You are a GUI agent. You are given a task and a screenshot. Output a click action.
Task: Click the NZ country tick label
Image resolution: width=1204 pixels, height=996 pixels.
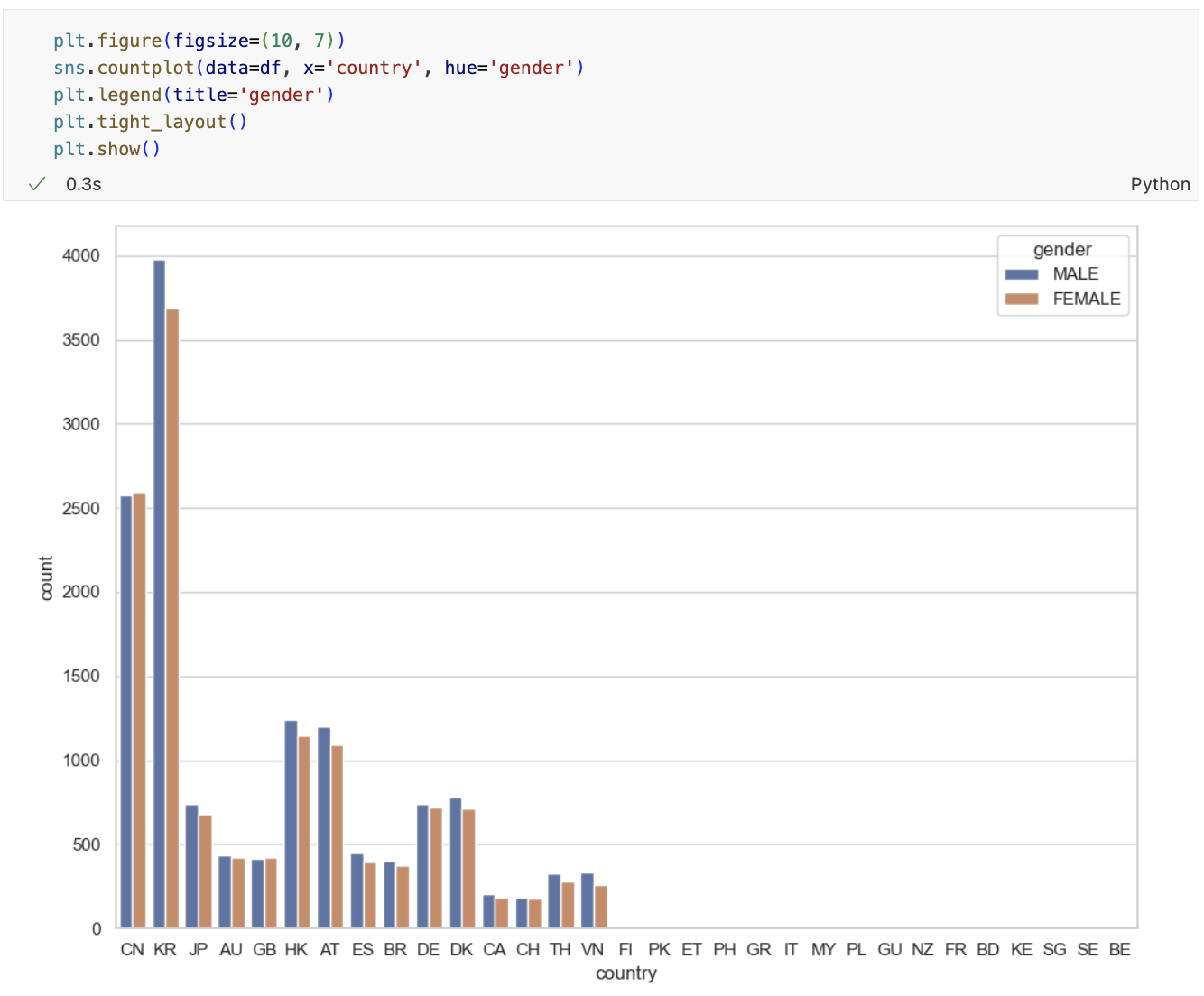point(922,950)
